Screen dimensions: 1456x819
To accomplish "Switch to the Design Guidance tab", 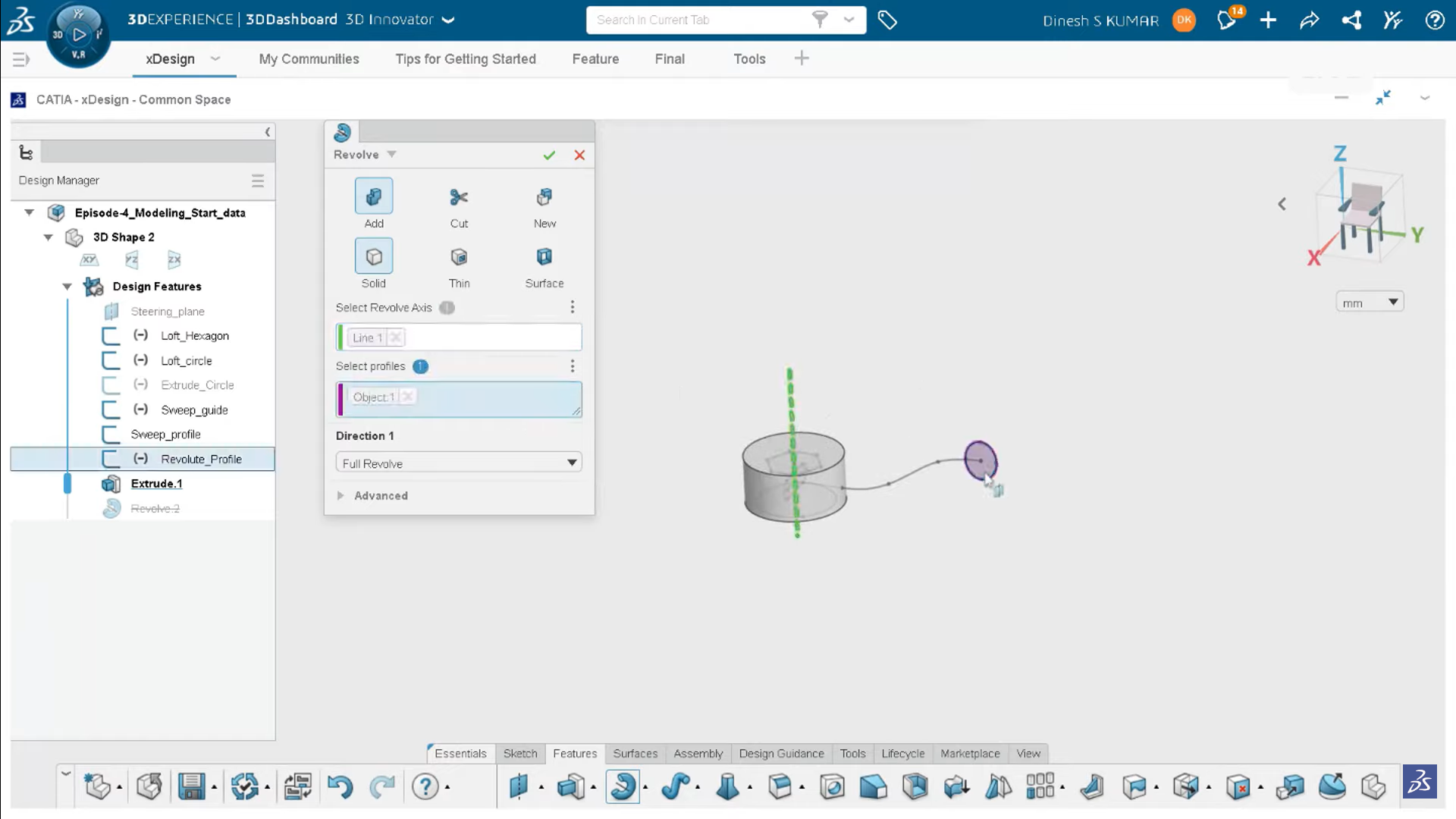I will 781,753.
